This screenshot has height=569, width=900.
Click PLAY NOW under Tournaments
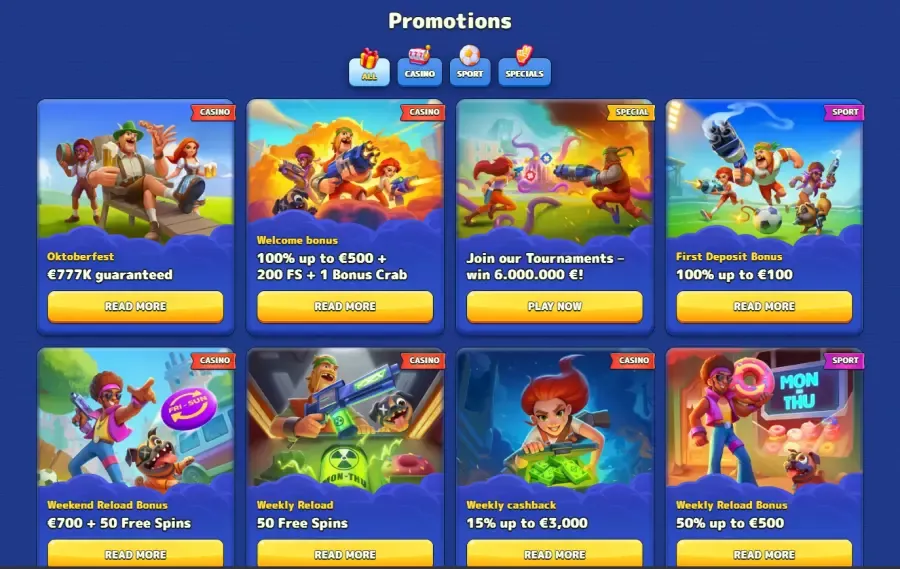pos(554,307)
